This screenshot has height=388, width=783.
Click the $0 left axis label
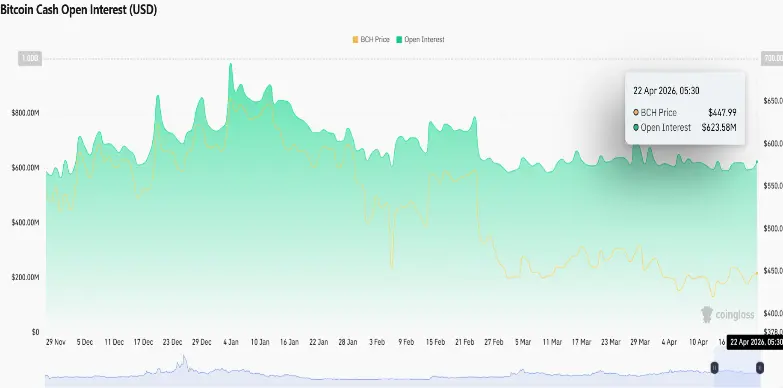(35, 332)
